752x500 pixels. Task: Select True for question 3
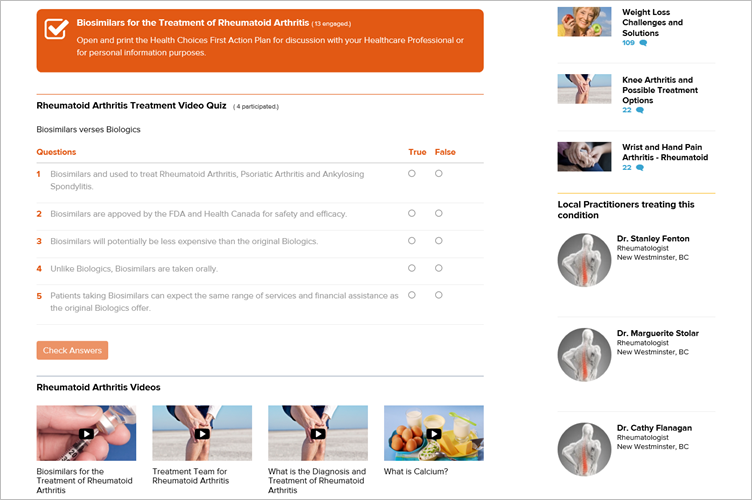(x=411, y=241)
